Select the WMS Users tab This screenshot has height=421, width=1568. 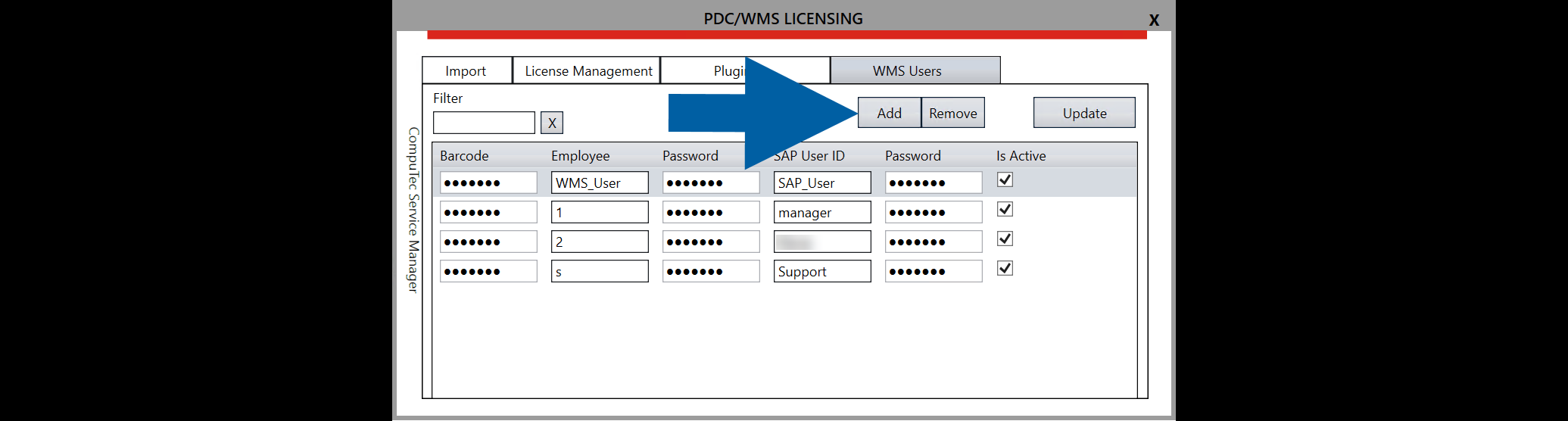pos(915,70)
